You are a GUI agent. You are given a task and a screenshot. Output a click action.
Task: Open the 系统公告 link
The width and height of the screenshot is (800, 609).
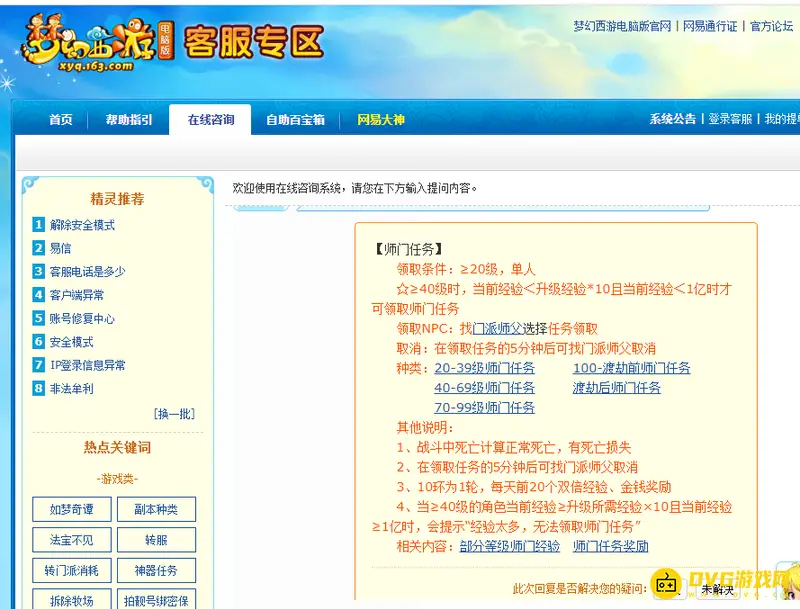pos(672,119)
